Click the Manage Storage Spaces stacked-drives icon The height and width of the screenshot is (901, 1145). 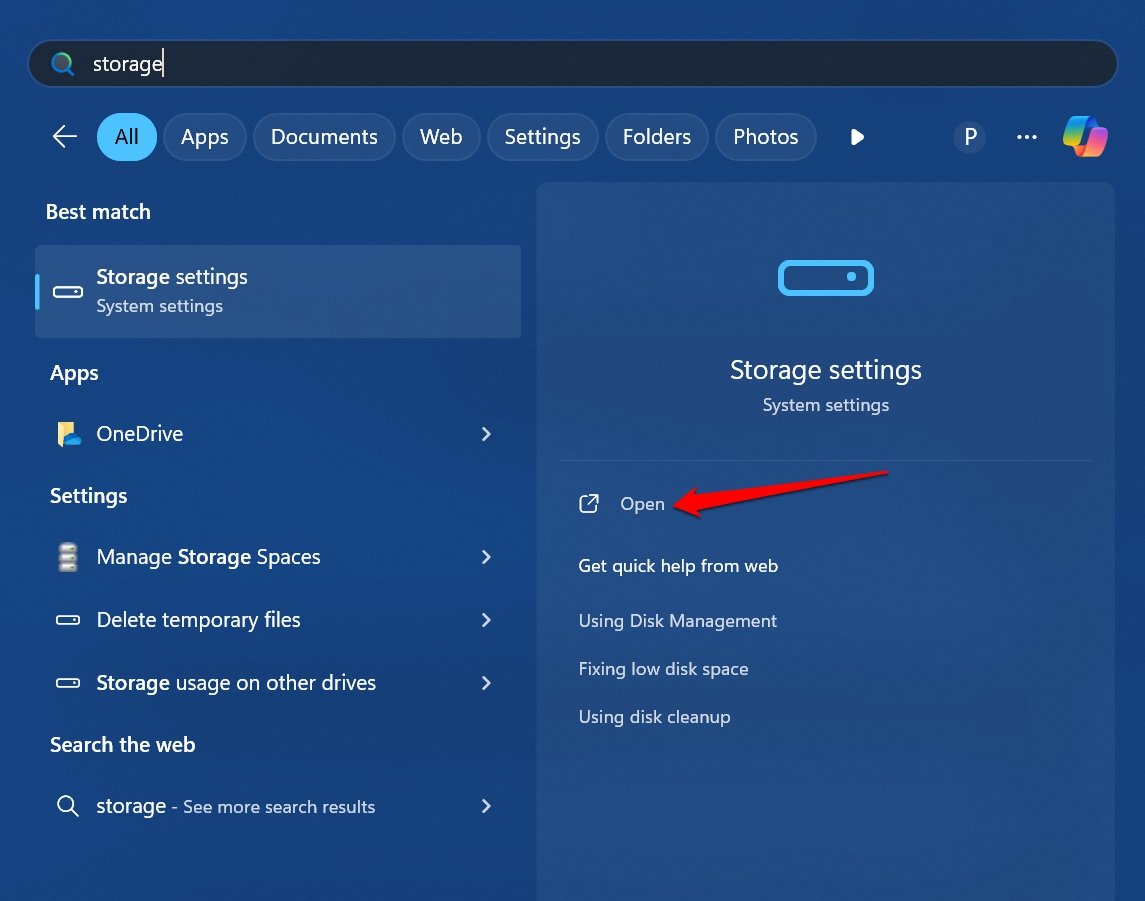point(68,557)
